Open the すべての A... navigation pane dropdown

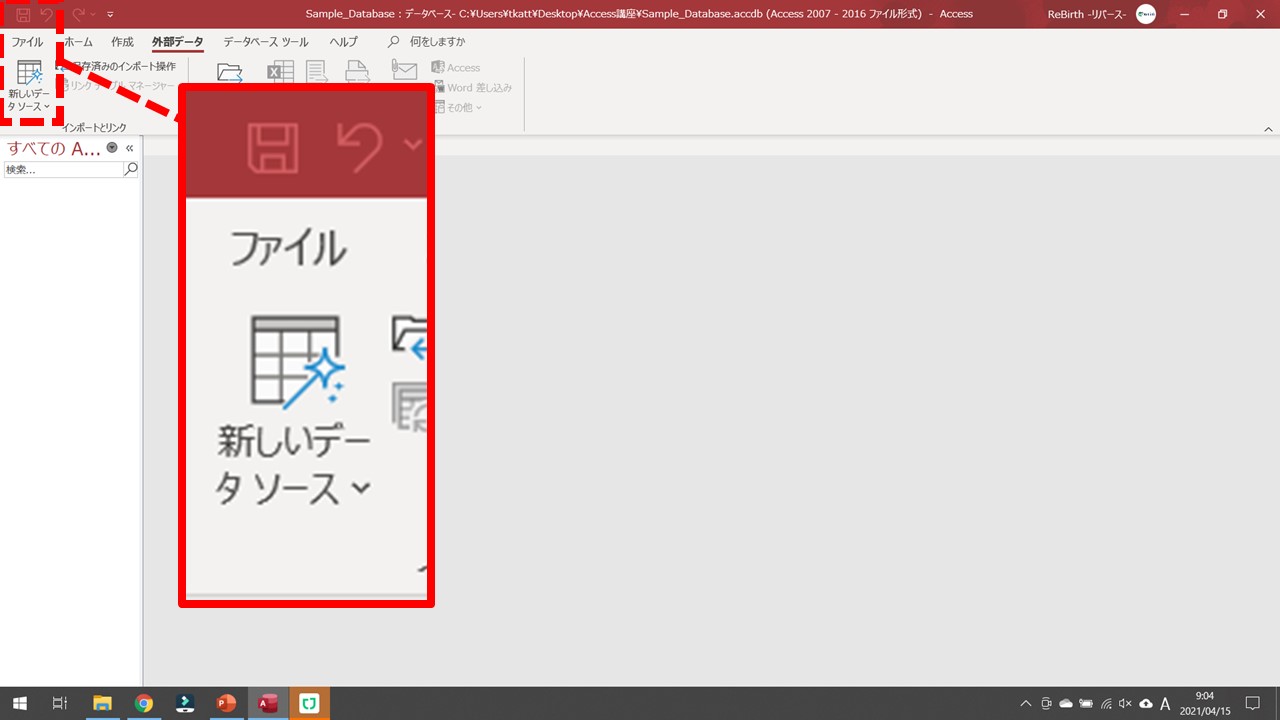tap(112, 148)
